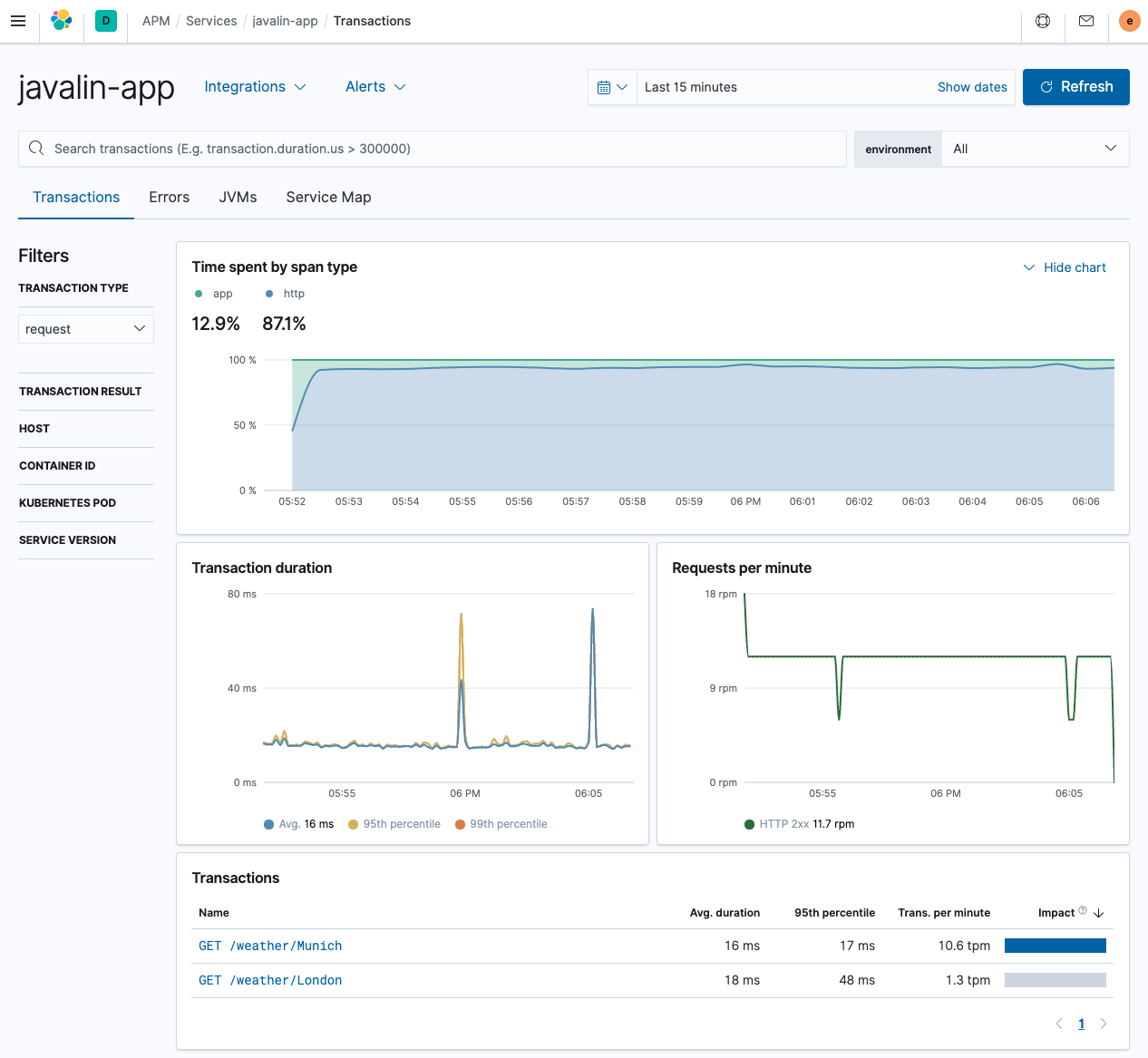Open the environment All dropdown
Viewport: 1148px width, 1058px height.
1035,149
